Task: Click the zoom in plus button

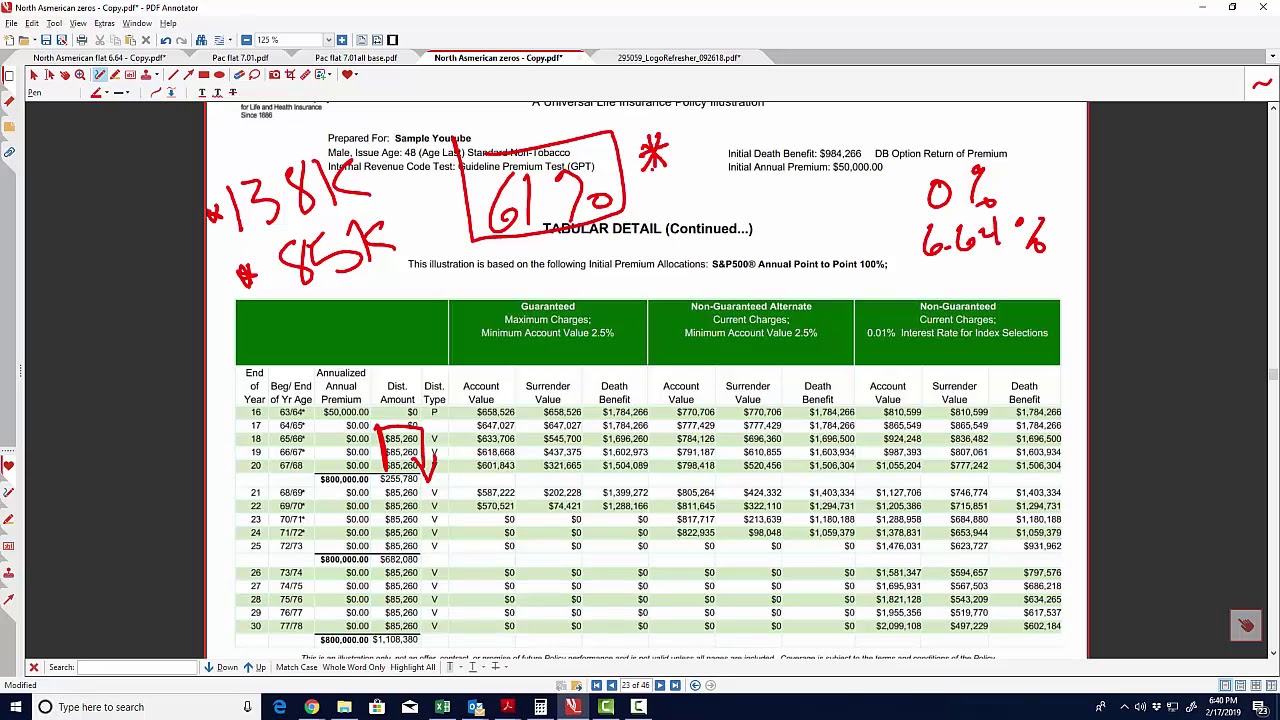Action: click(342, 40)
